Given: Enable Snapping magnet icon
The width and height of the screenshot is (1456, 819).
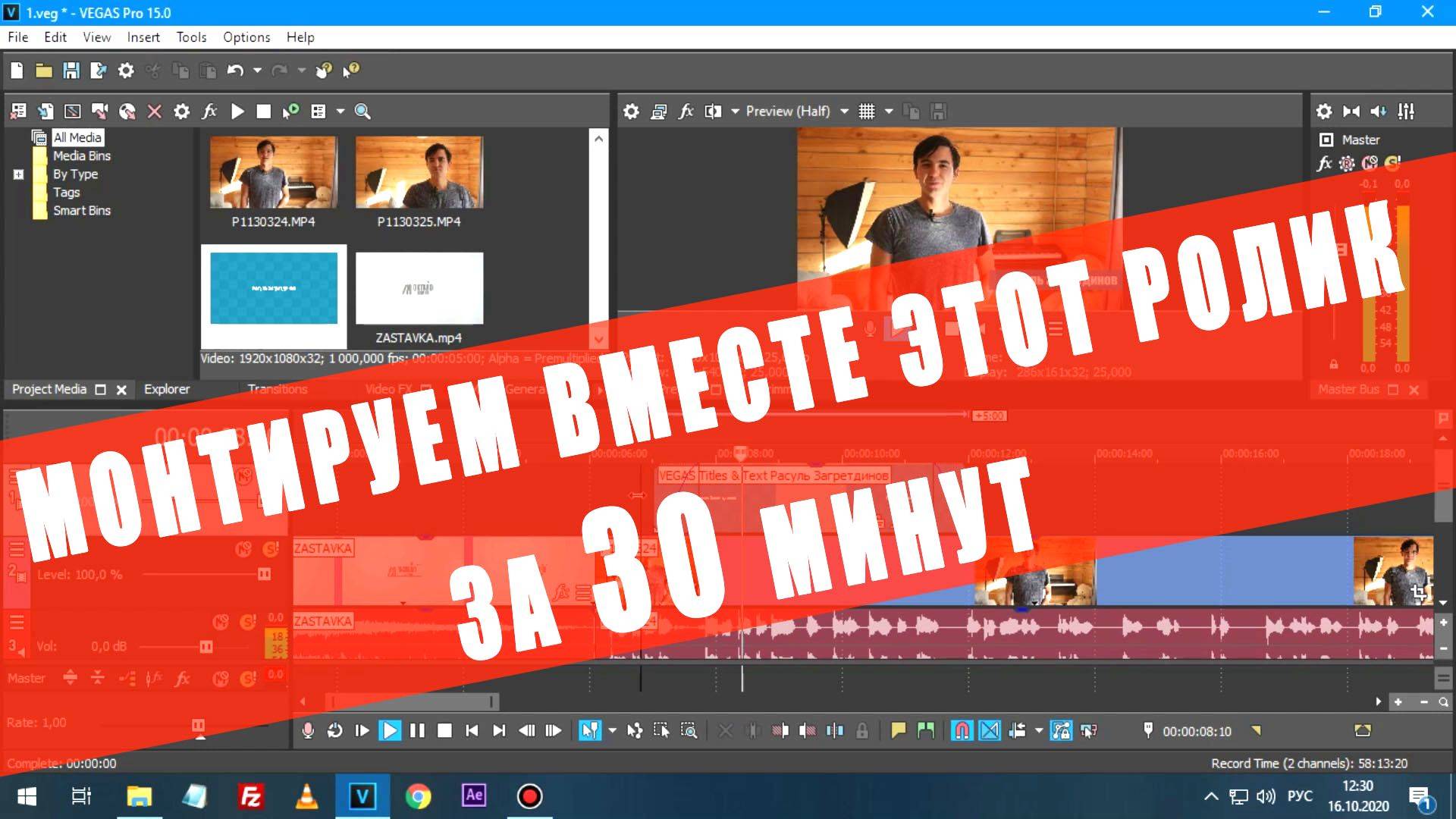Looking at the screenshot, I should [962, 731].
